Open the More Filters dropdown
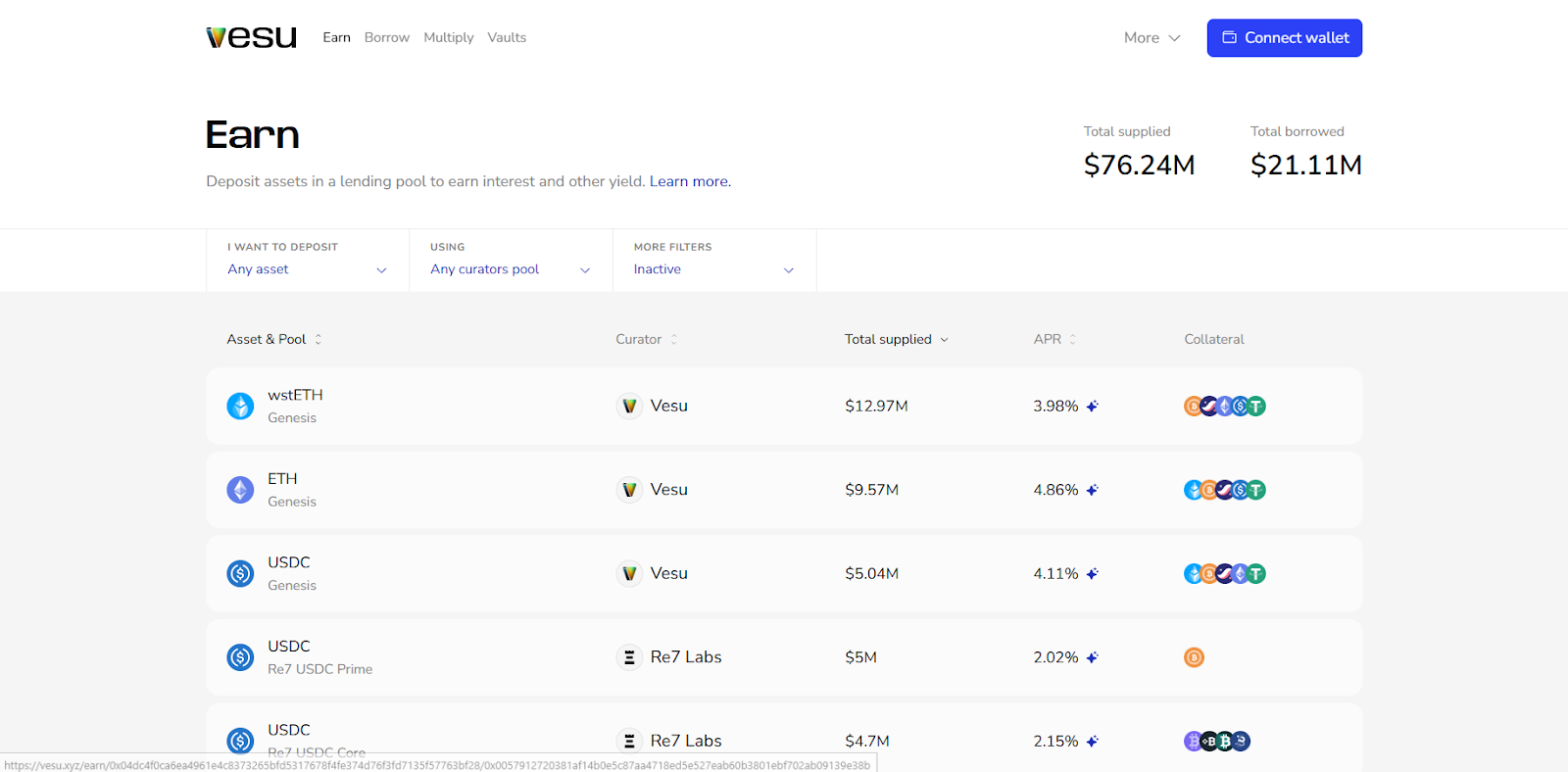 [x=714, y=261]
